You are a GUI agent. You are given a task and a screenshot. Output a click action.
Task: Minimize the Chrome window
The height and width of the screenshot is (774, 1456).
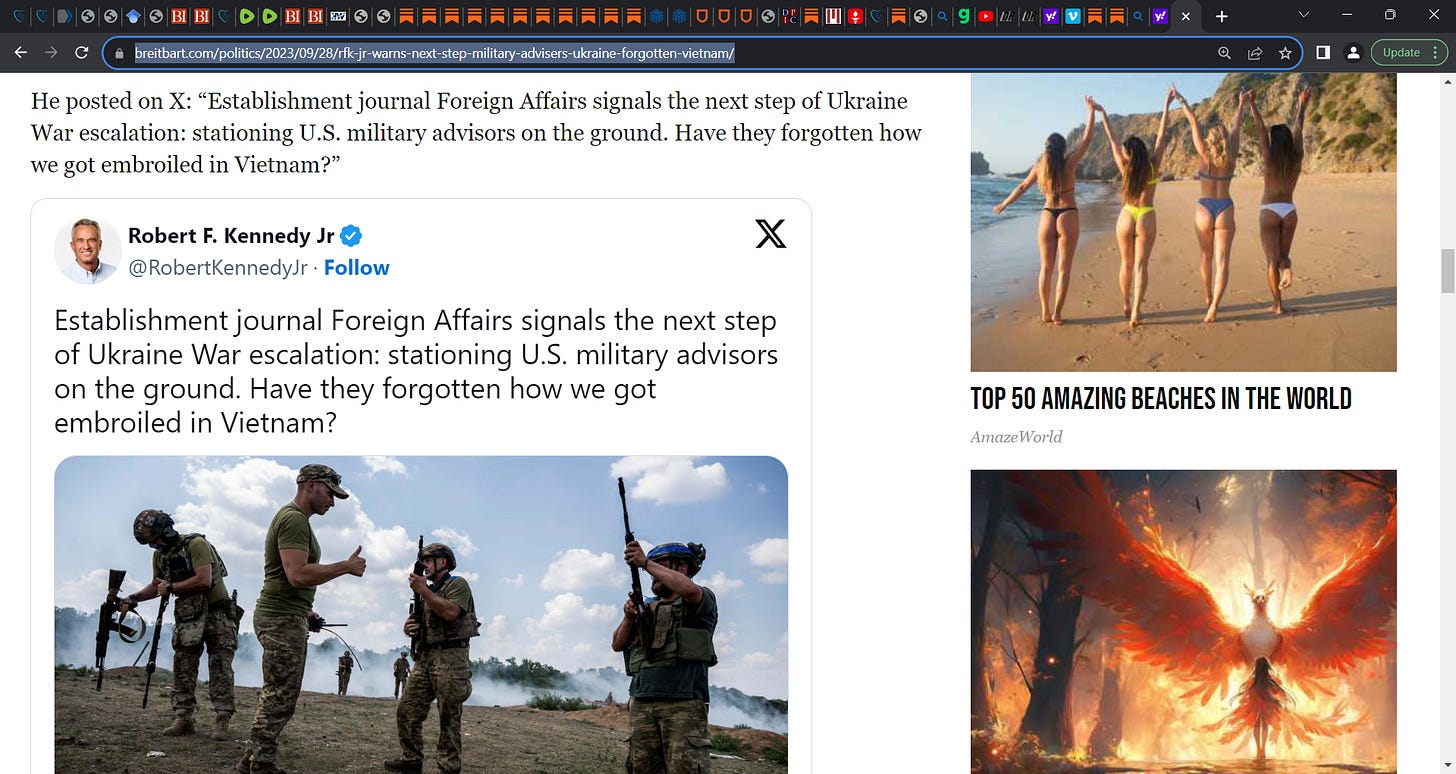click(x=1347, y=15)
